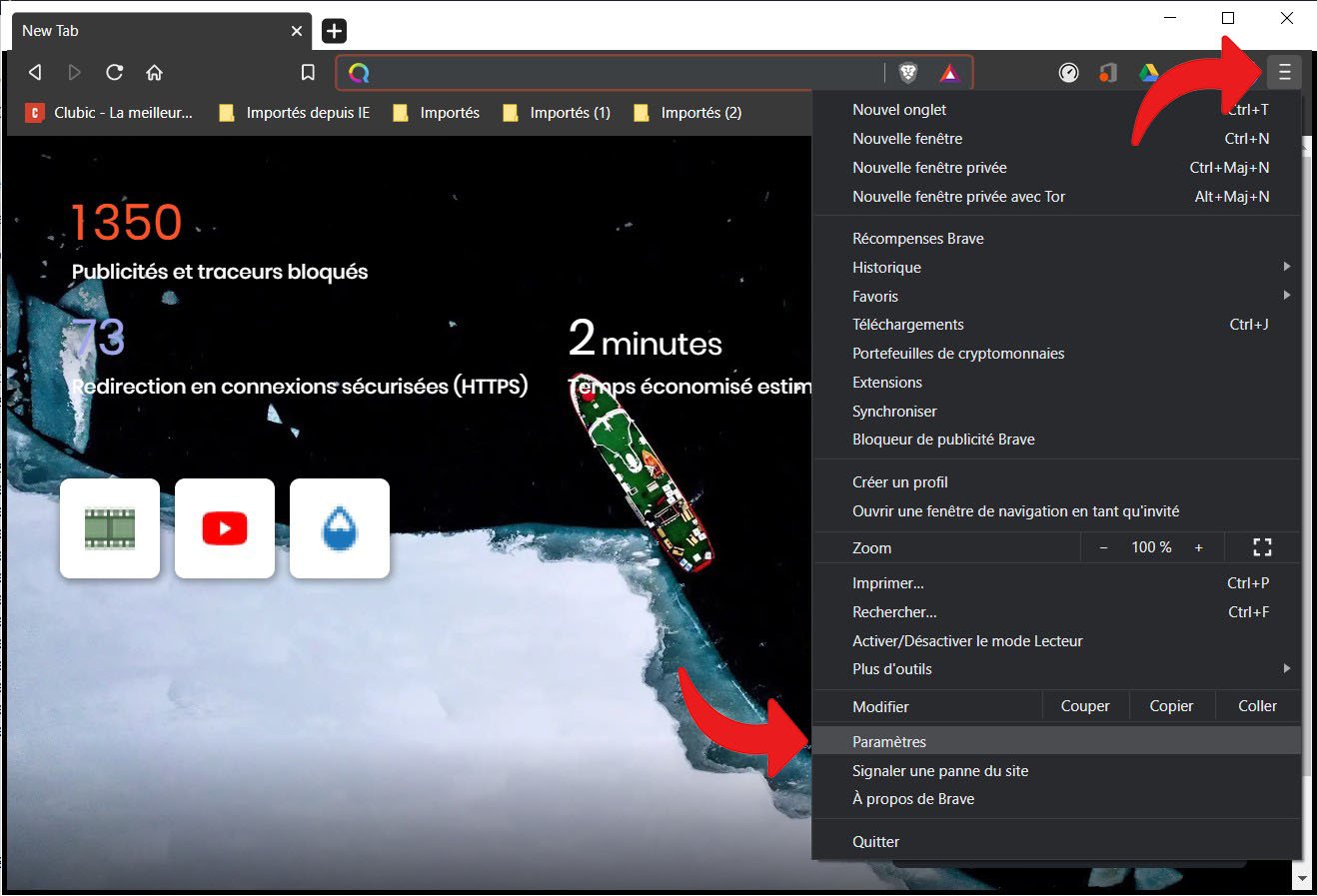Click the Google Drive extension icon
The image size is (1317, 896).
click(x=1148, y=72)
